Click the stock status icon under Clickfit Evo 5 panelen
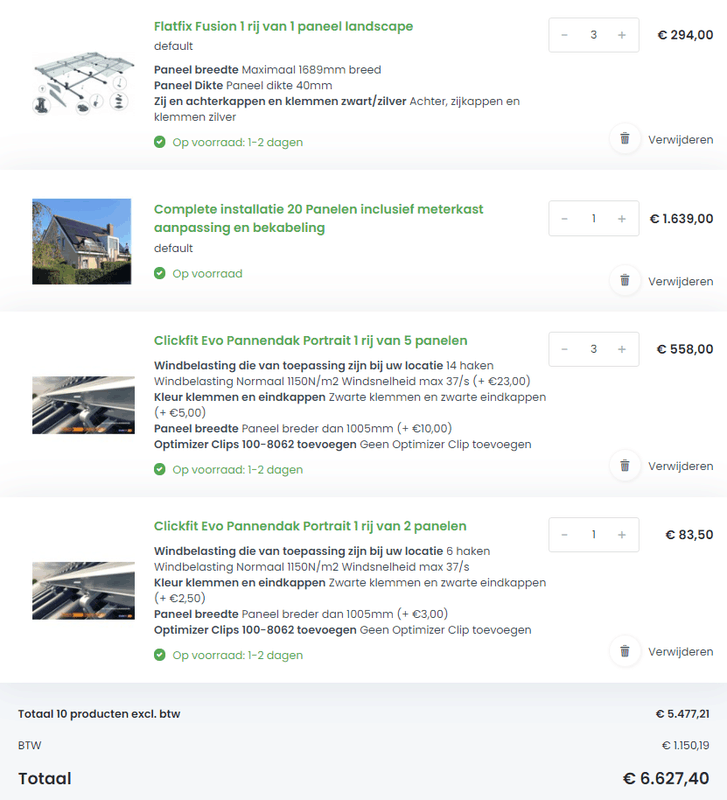This screenshot has height=800, width=727. (159, 469)
